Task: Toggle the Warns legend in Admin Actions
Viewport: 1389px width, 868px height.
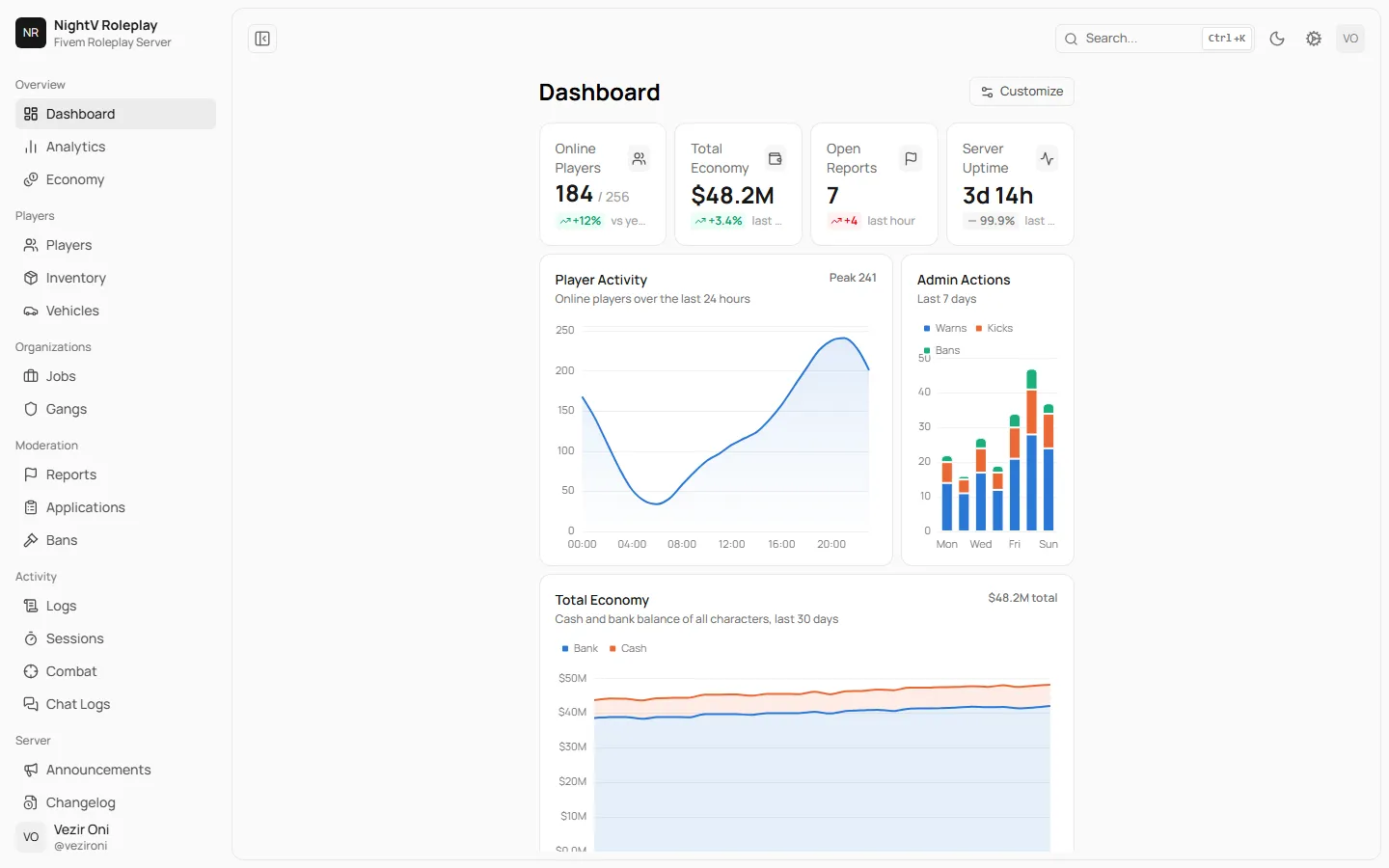Action: point(945,328)
